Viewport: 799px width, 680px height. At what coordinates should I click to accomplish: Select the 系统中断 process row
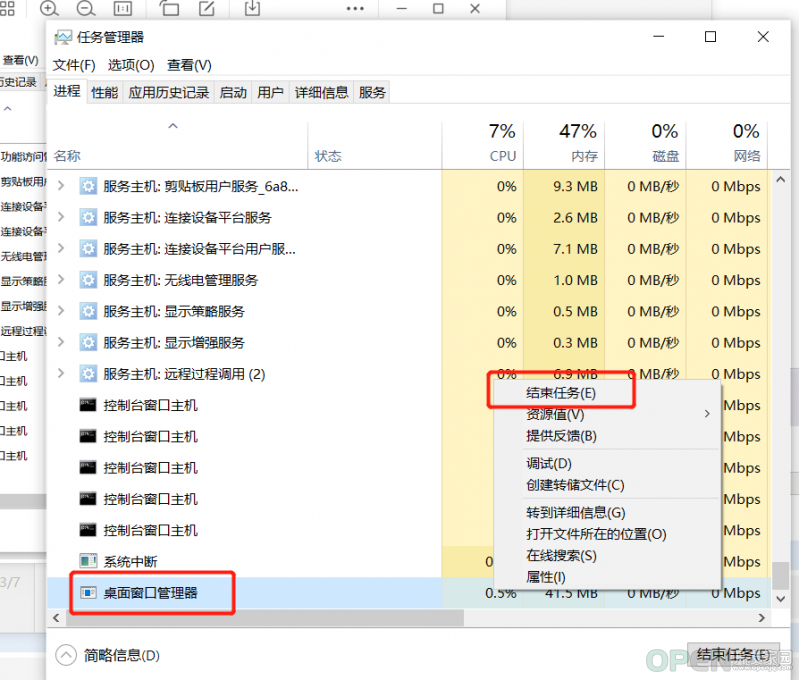click(270, 561)
